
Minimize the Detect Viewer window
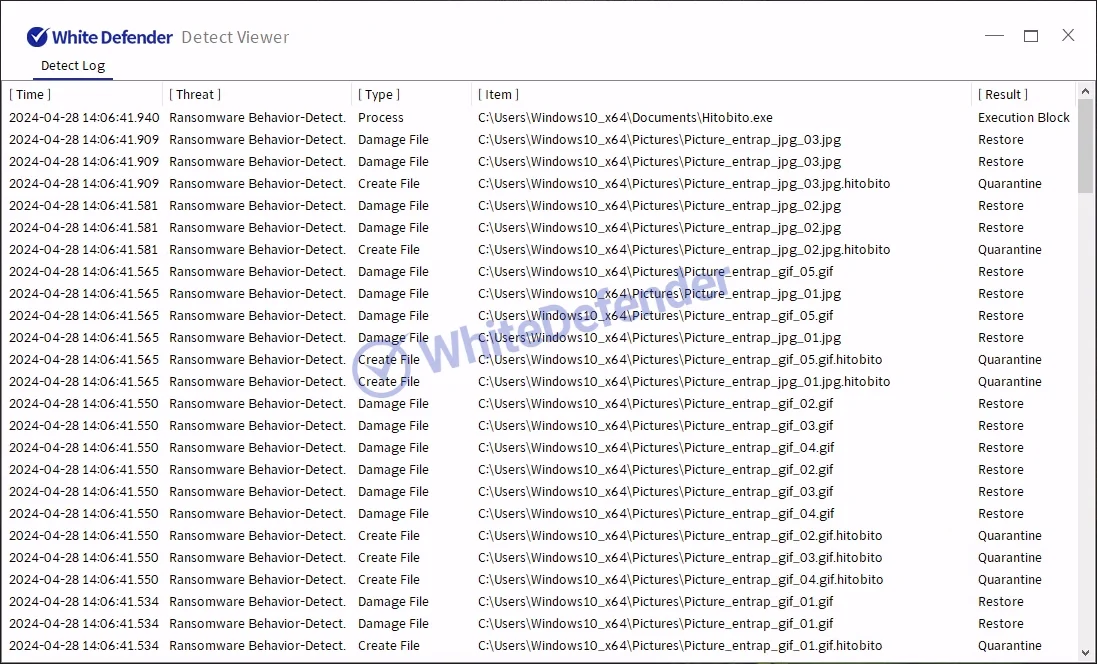coord(994,36)
